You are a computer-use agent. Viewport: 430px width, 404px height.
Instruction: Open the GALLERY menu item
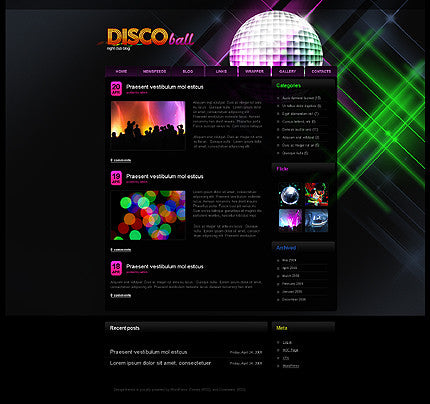click(x=287, y=71)
